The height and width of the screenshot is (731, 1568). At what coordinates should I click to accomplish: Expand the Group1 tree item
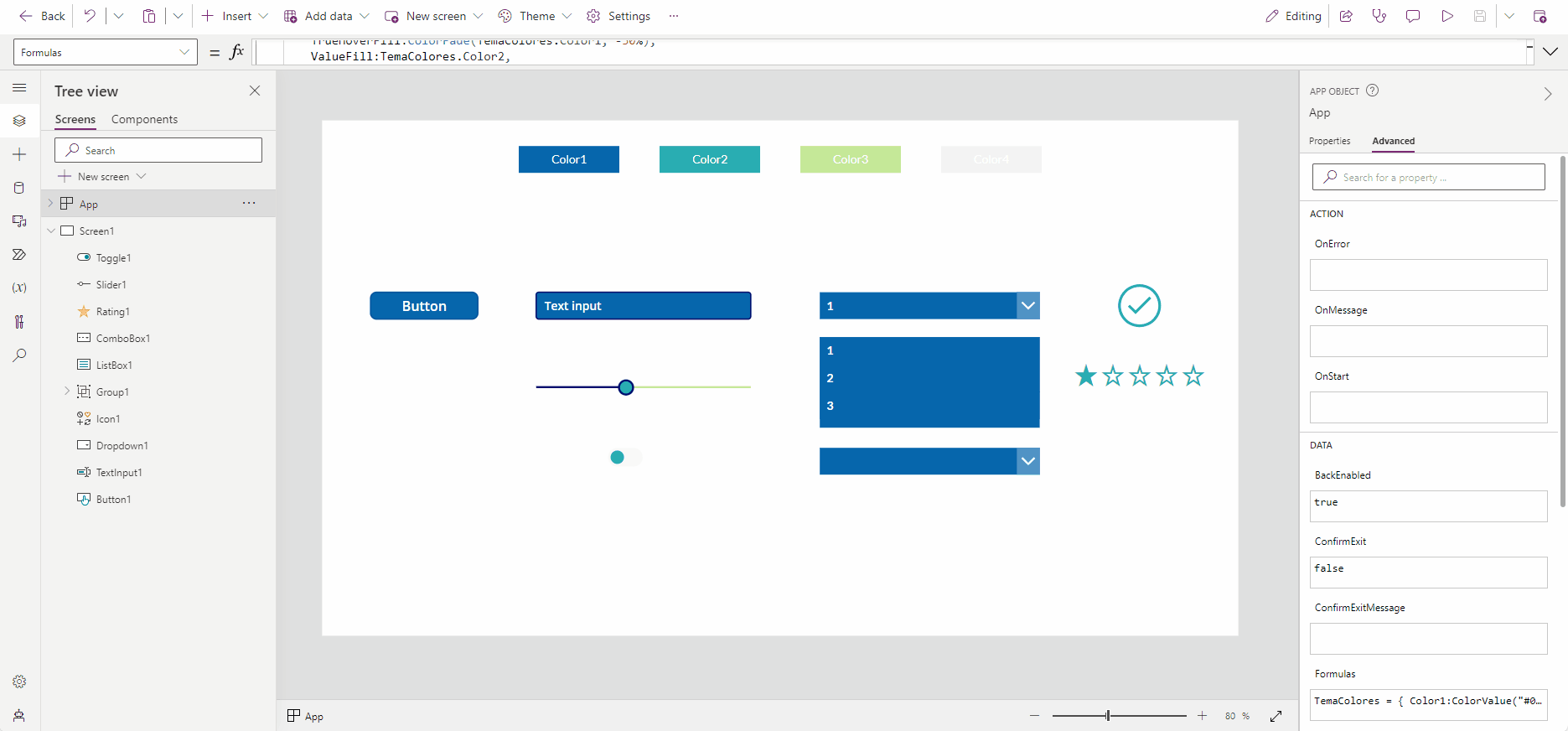point(67,391)
